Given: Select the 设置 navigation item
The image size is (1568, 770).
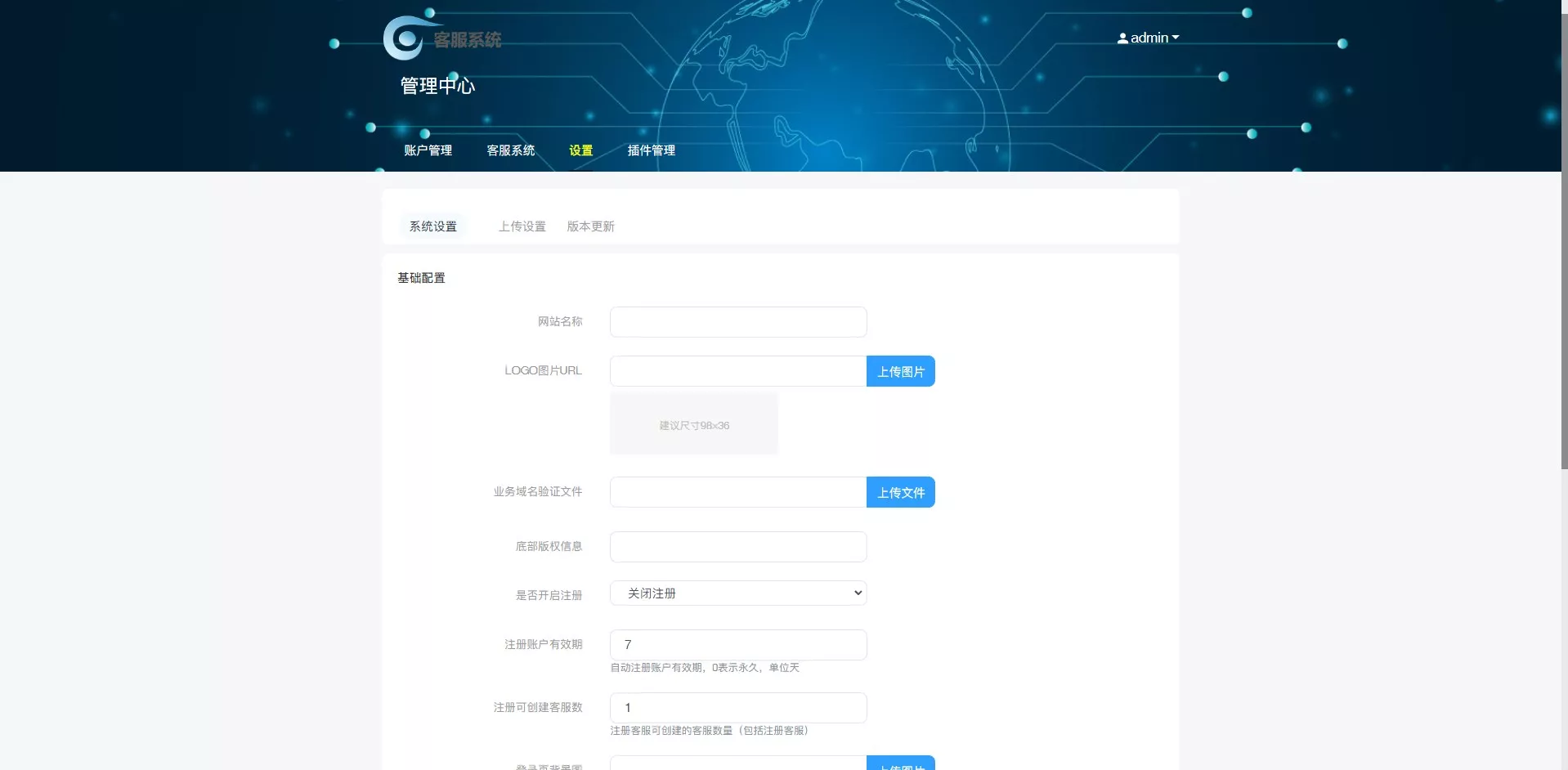Looking at the screenshot, I should coord(580,150).
